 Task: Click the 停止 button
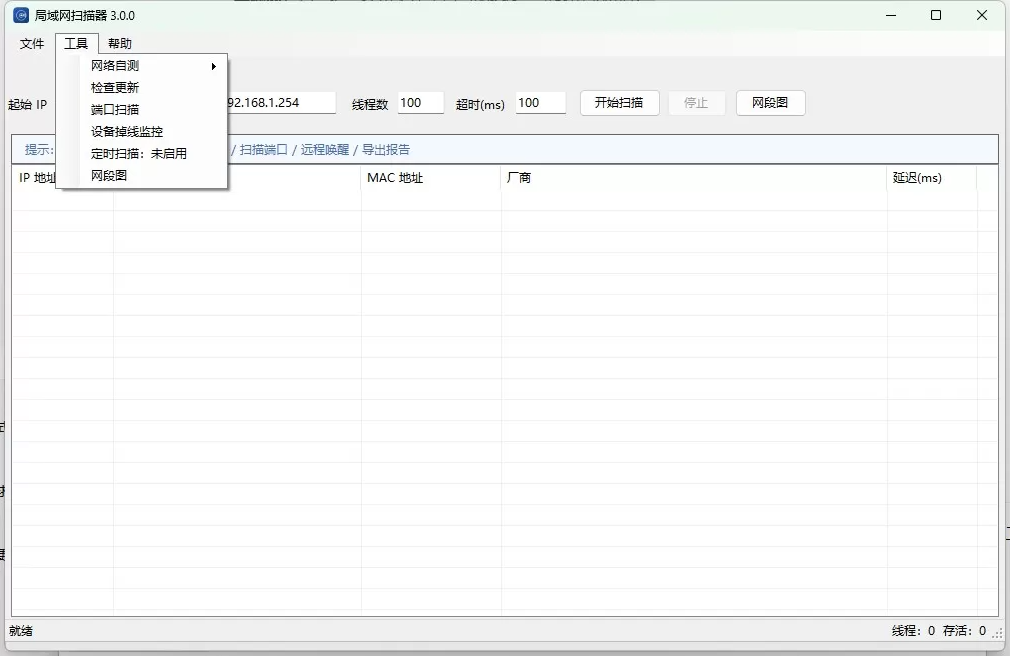(x=696, y=103)
